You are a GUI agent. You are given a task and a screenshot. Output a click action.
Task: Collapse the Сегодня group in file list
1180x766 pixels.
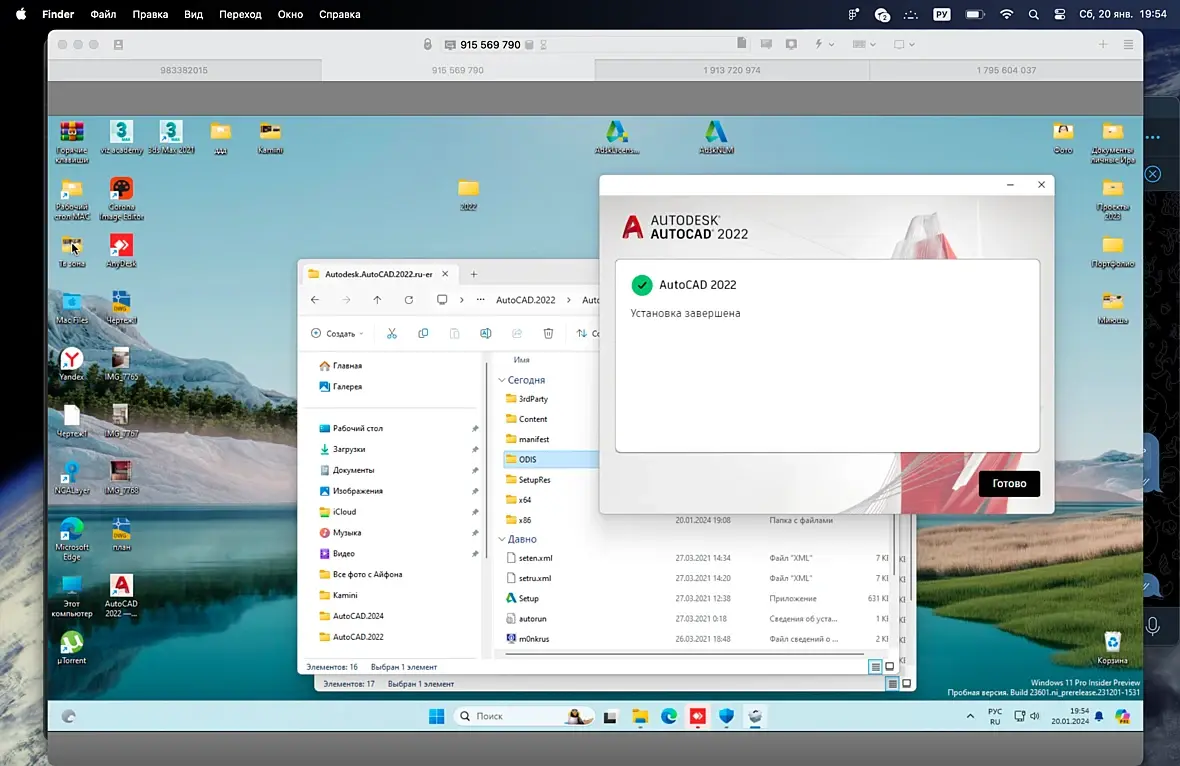tap(502, 380)
